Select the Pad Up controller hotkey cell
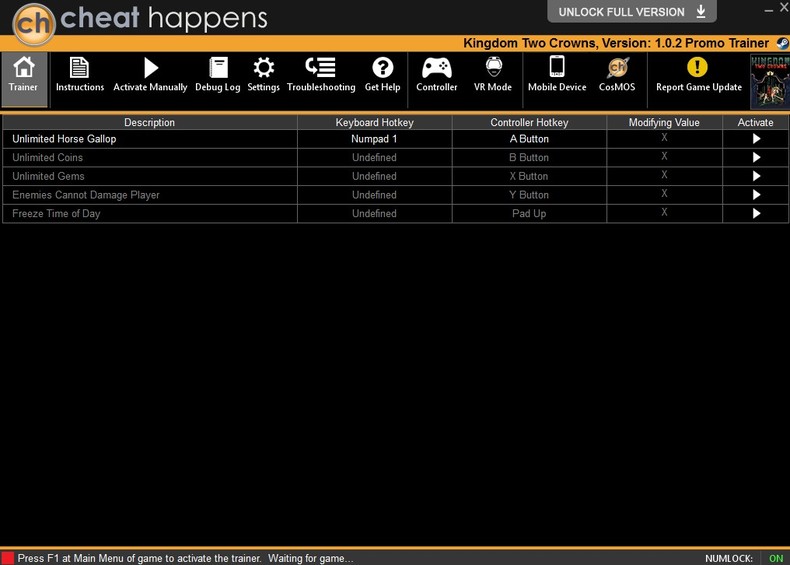790x565 pixels. [529, 214]
